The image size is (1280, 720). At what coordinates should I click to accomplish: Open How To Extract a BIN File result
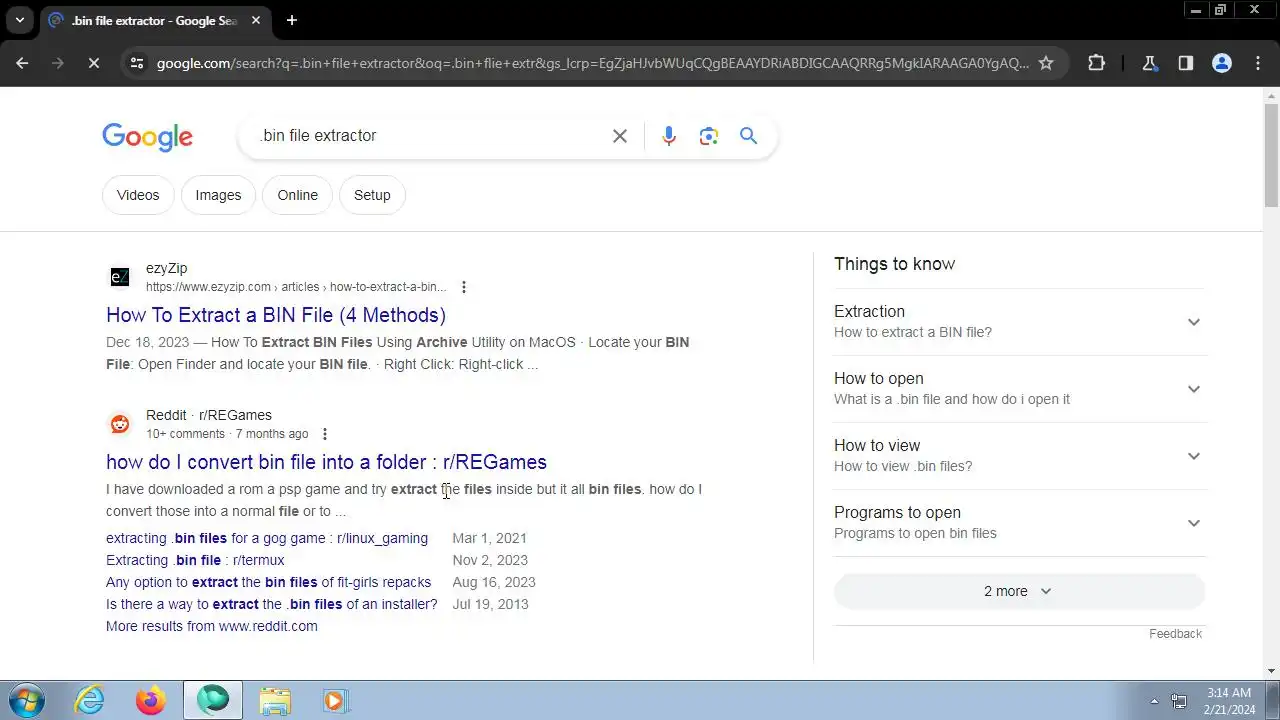[276, 315]
